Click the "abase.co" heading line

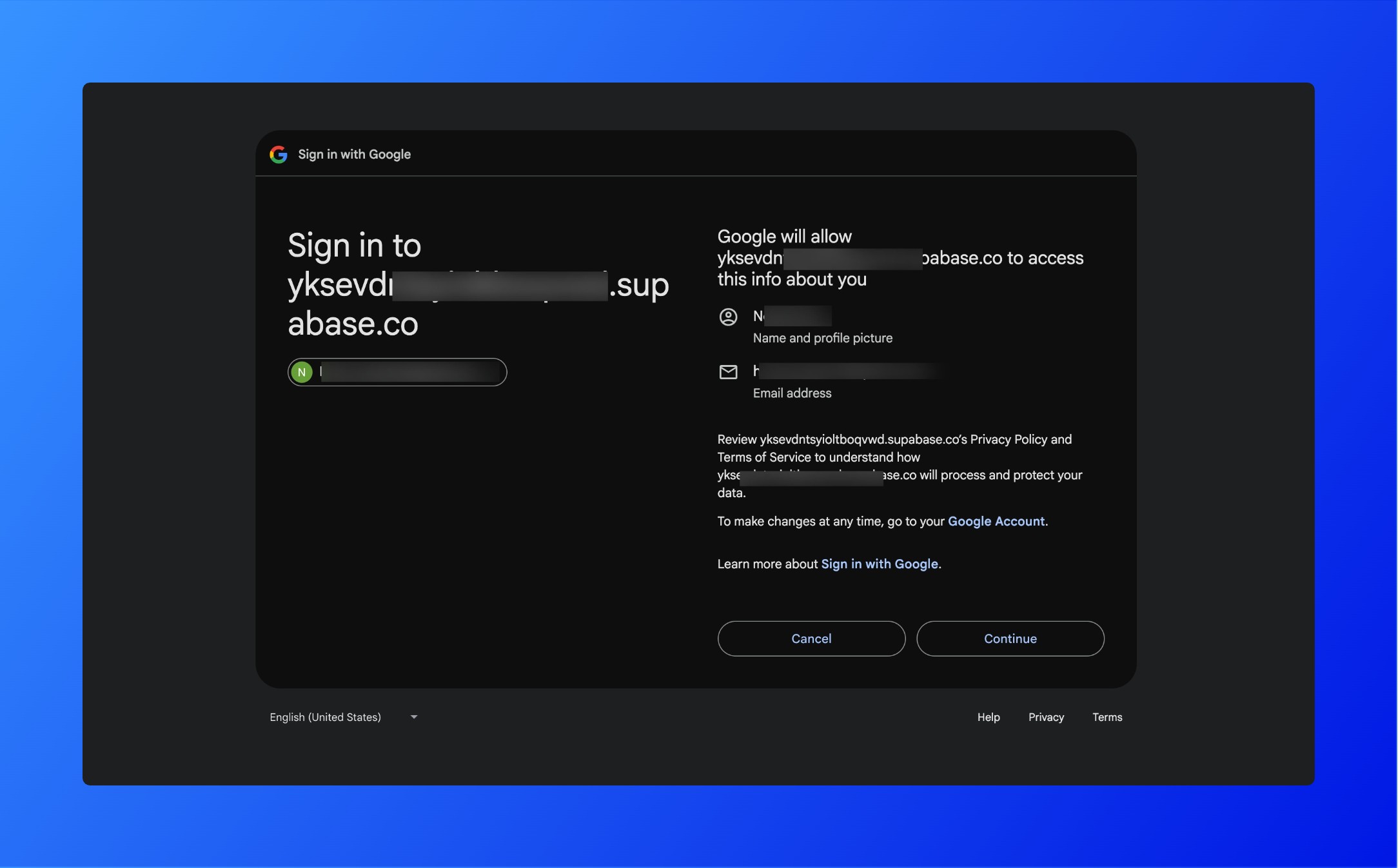(x=353, y=324)
